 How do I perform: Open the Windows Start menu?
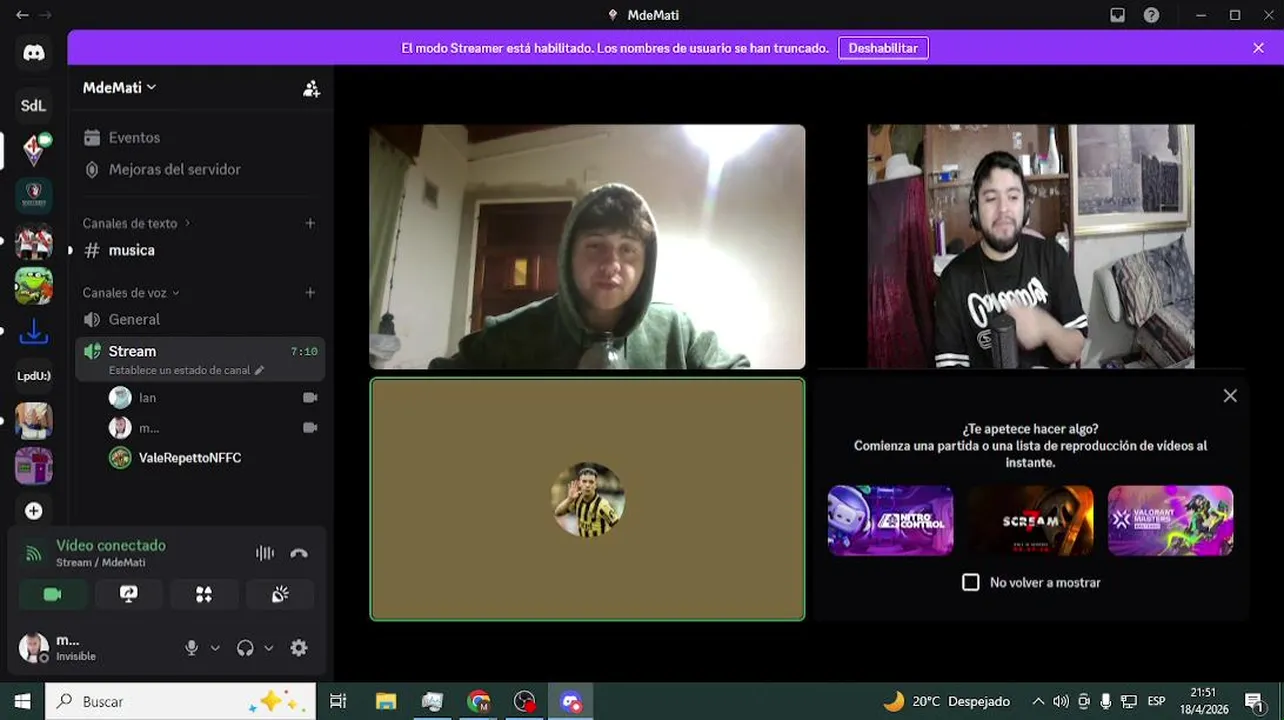(x=22, y=701)
